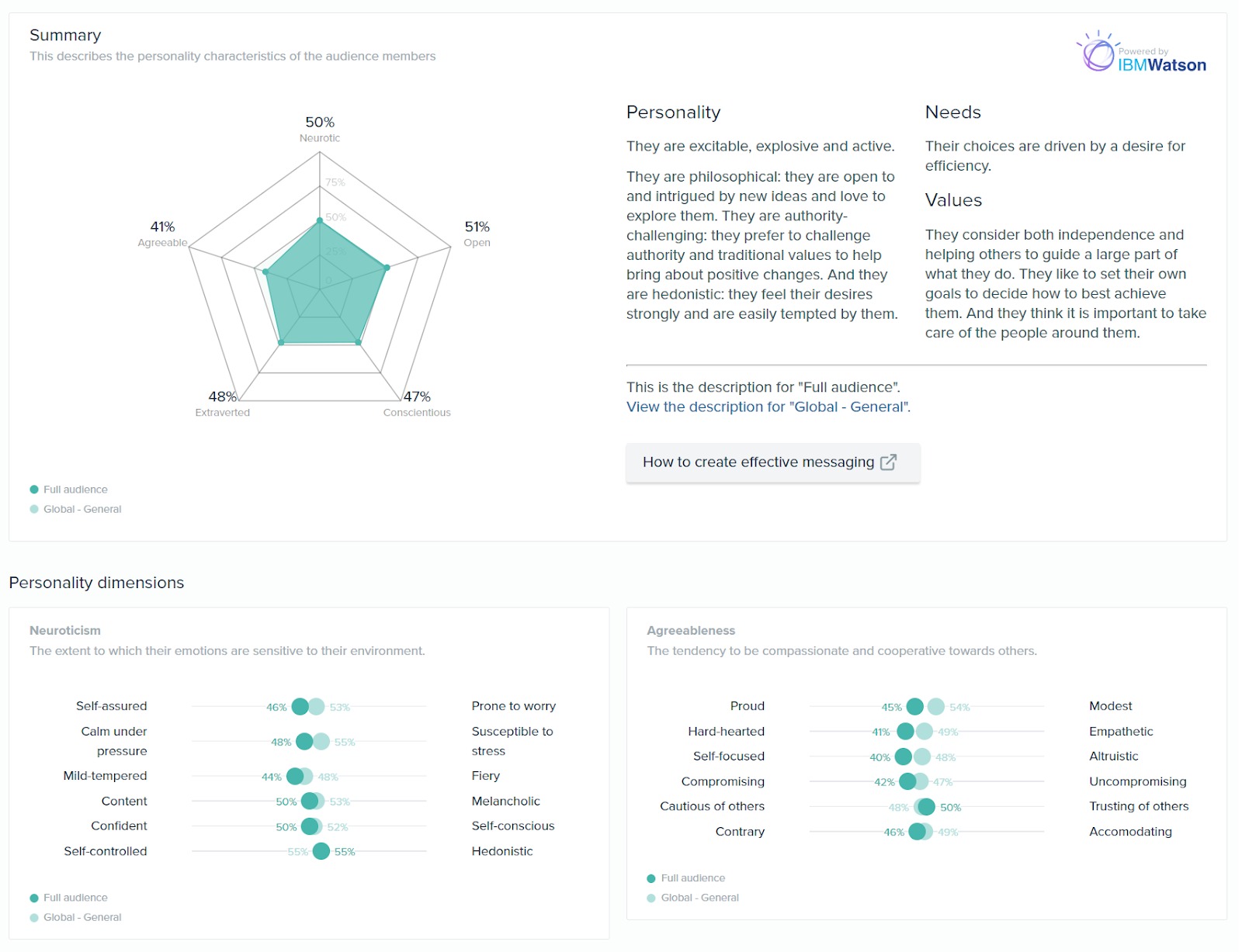Click the Neurotic data point on the radar chart

pyautogui.click(x=320, y=221)
